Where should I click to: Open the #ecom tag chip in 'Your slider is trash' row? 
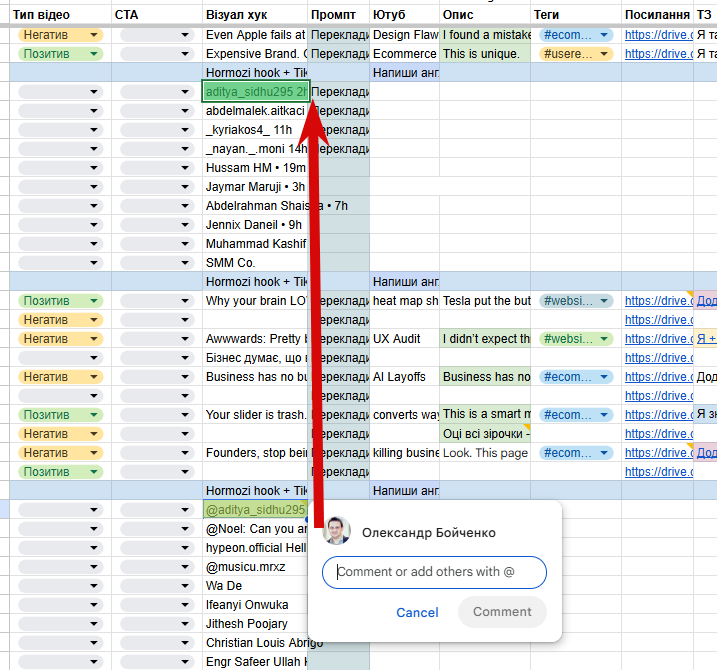click(576, 415)
